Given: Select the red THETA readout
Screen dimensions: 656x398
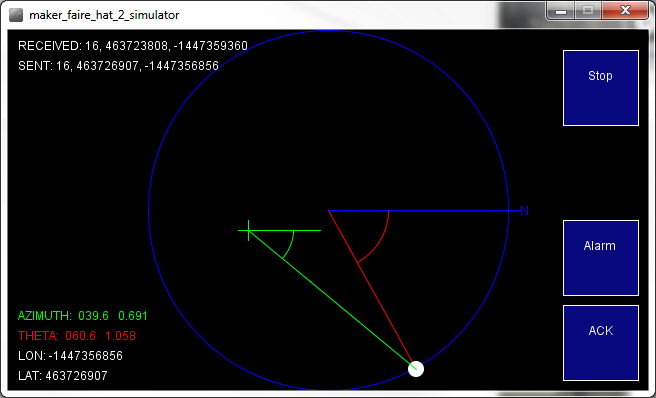Looking at the screenshot, I should (77, 336).
